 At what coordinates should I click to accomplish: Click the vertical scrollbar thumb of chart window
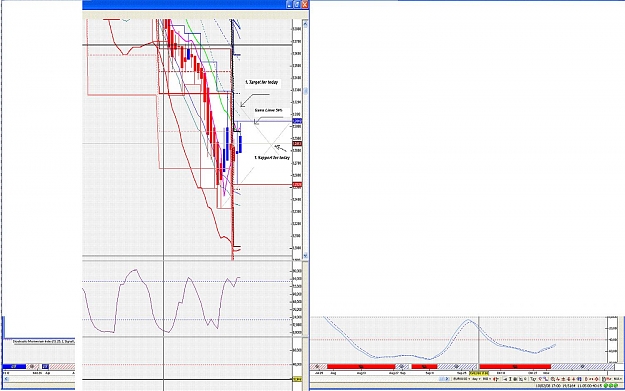[306, 91]
